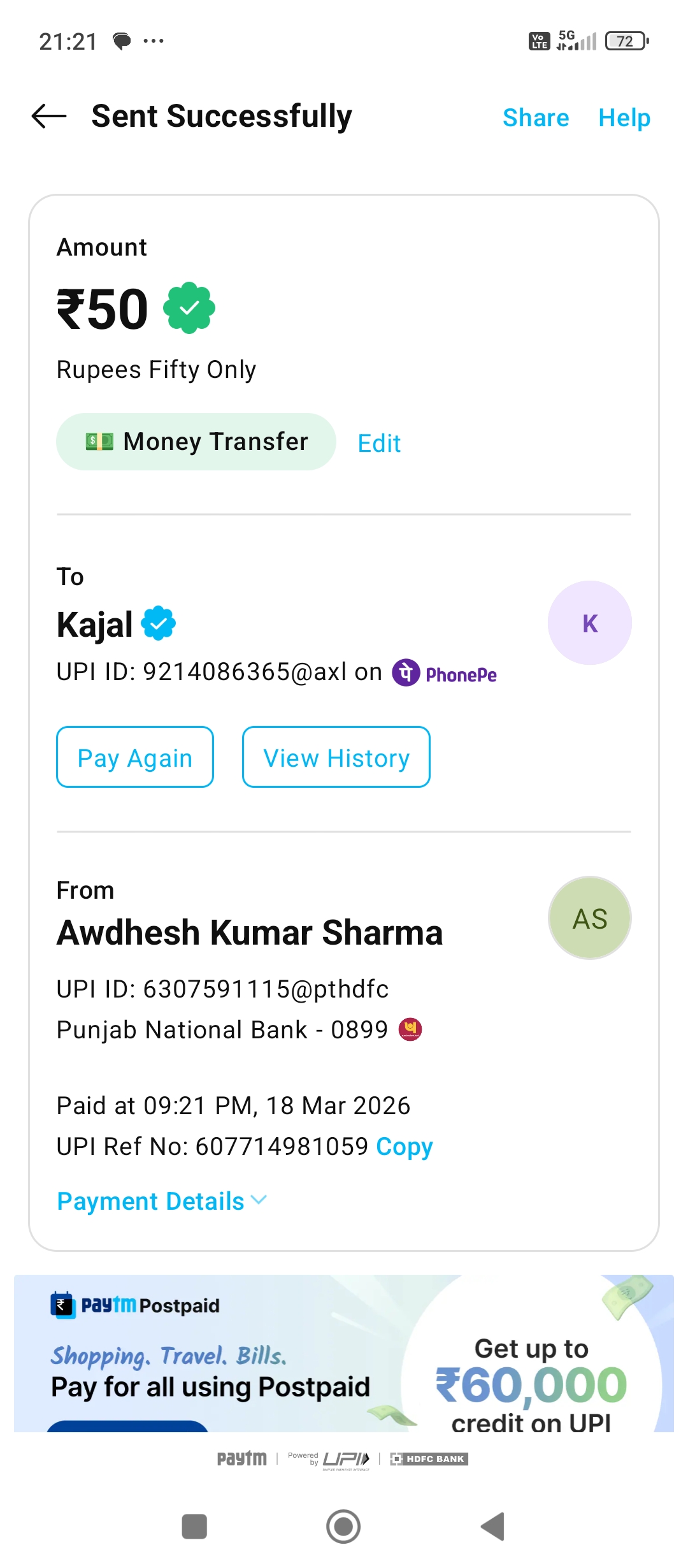
Task: Tap the back arrow icon
Action: 49,116
